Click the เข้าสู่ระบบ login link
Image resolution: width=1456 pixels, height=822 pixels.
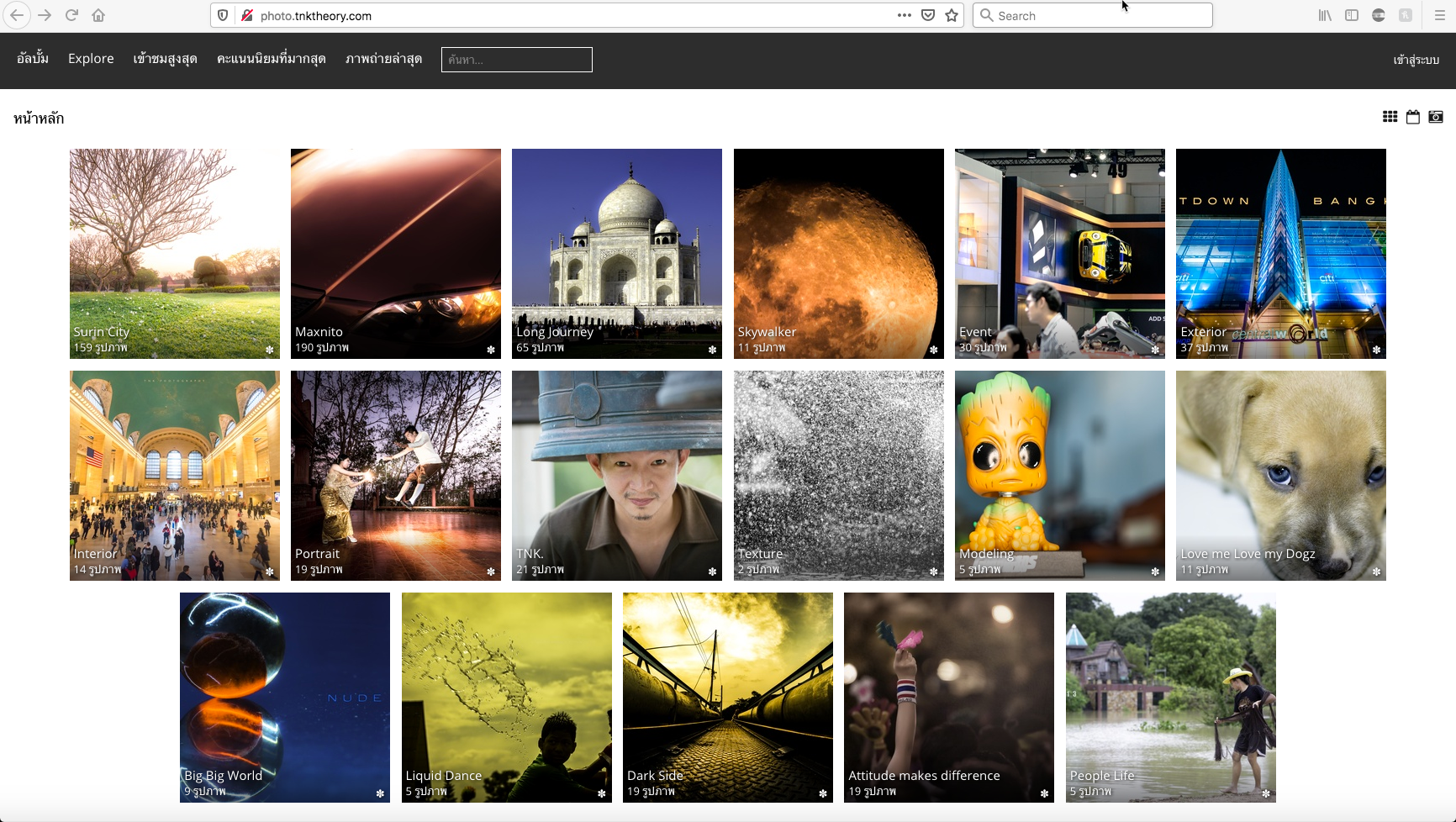tap(1416, 60)
